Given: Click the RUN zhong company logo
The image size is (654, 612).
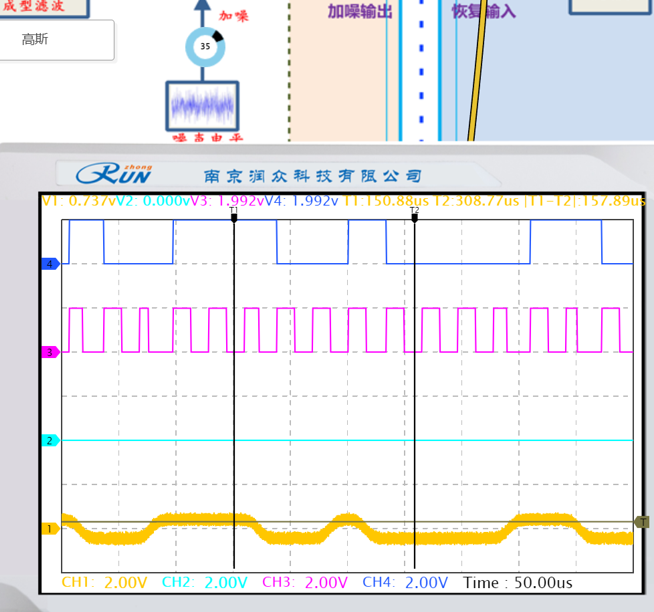Looking at the screenshot, I should 113,174.
